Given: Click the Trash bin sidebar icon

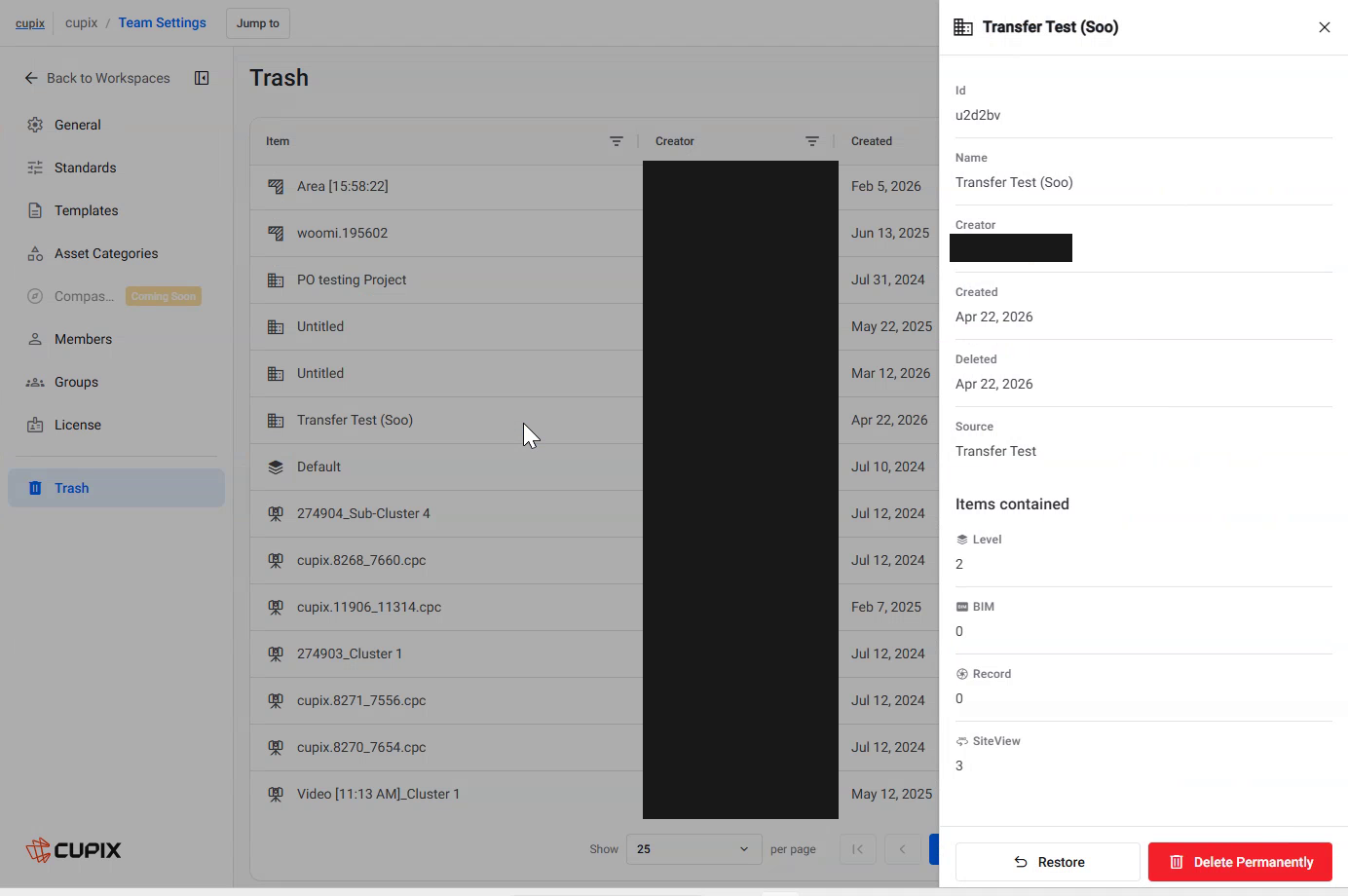Looking at the screenshot, I should tap(35, 488).
